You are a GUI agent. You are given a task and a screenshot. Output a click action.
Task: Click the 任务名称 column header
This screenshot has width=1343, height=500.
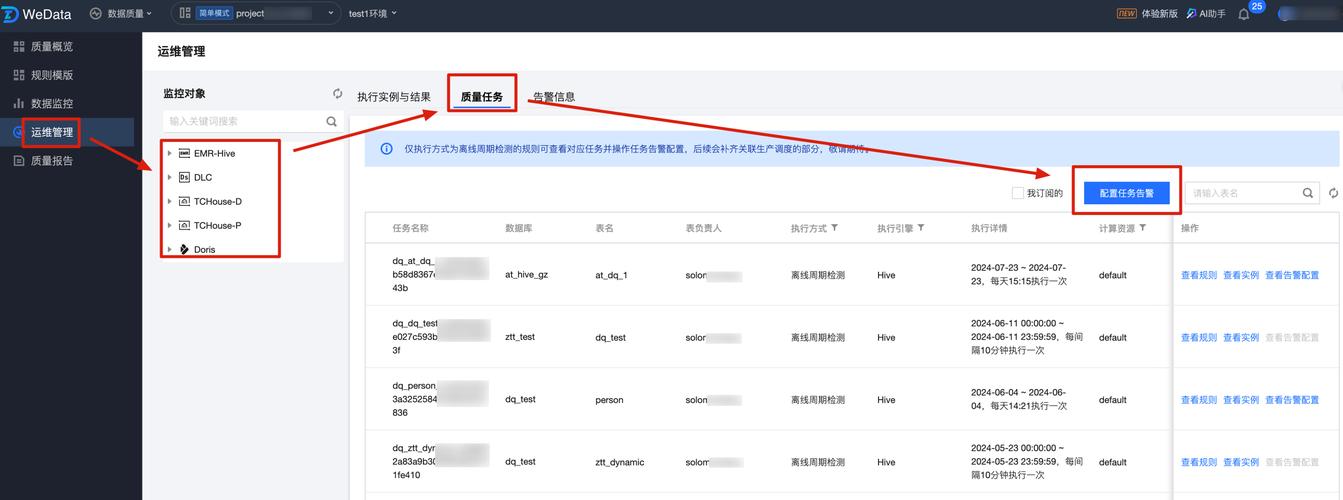[x=410, y=228]
